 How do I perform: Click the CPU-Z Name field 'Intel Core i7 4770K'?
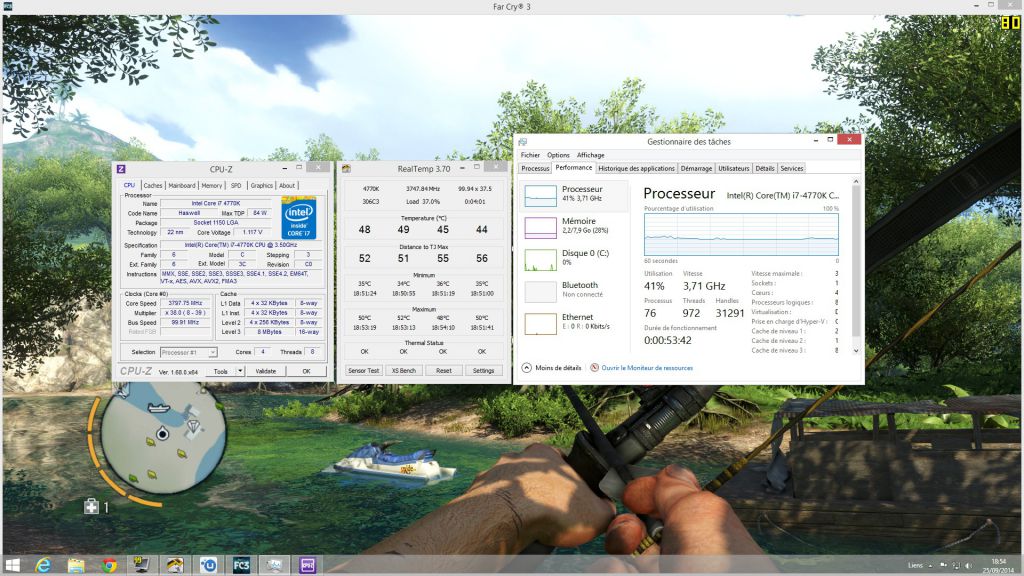pos(216,203)
